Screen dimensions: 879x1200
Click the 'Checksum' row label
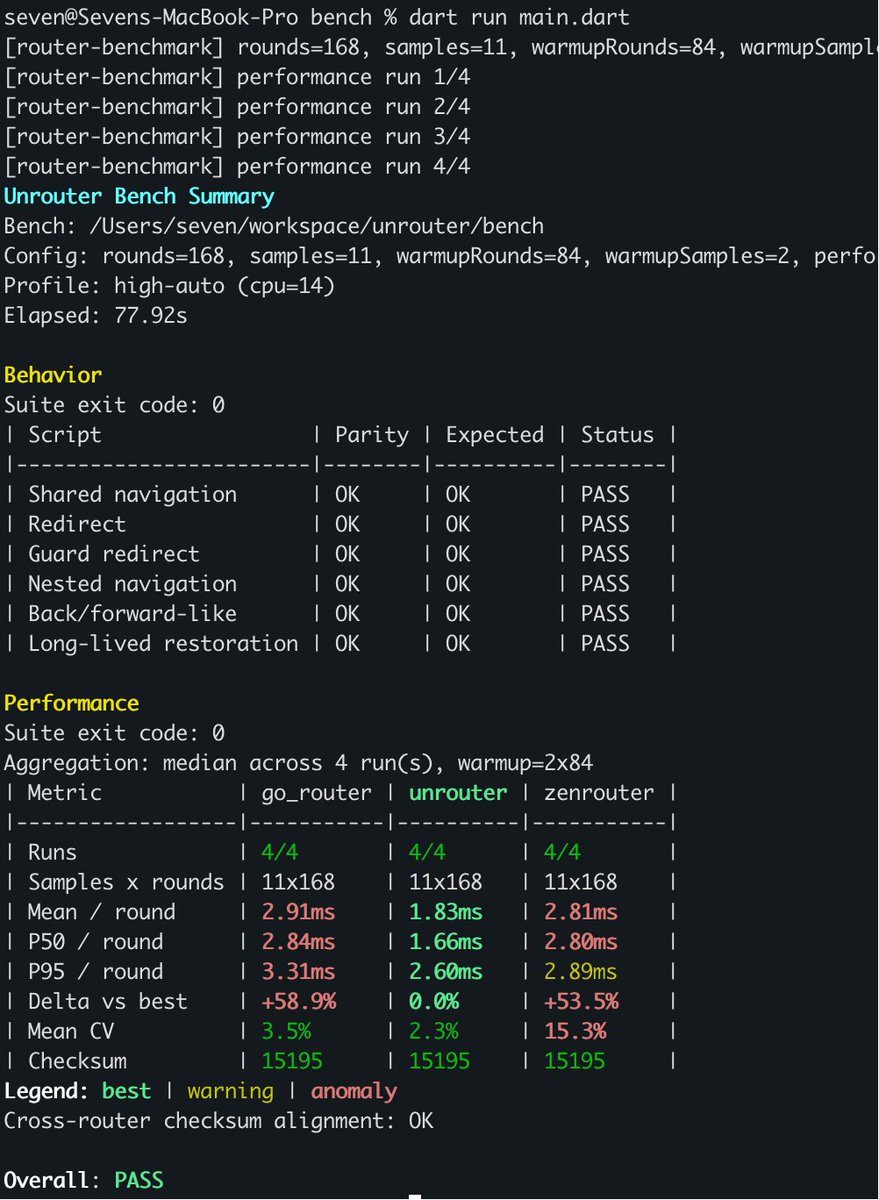click(77, 1061)
